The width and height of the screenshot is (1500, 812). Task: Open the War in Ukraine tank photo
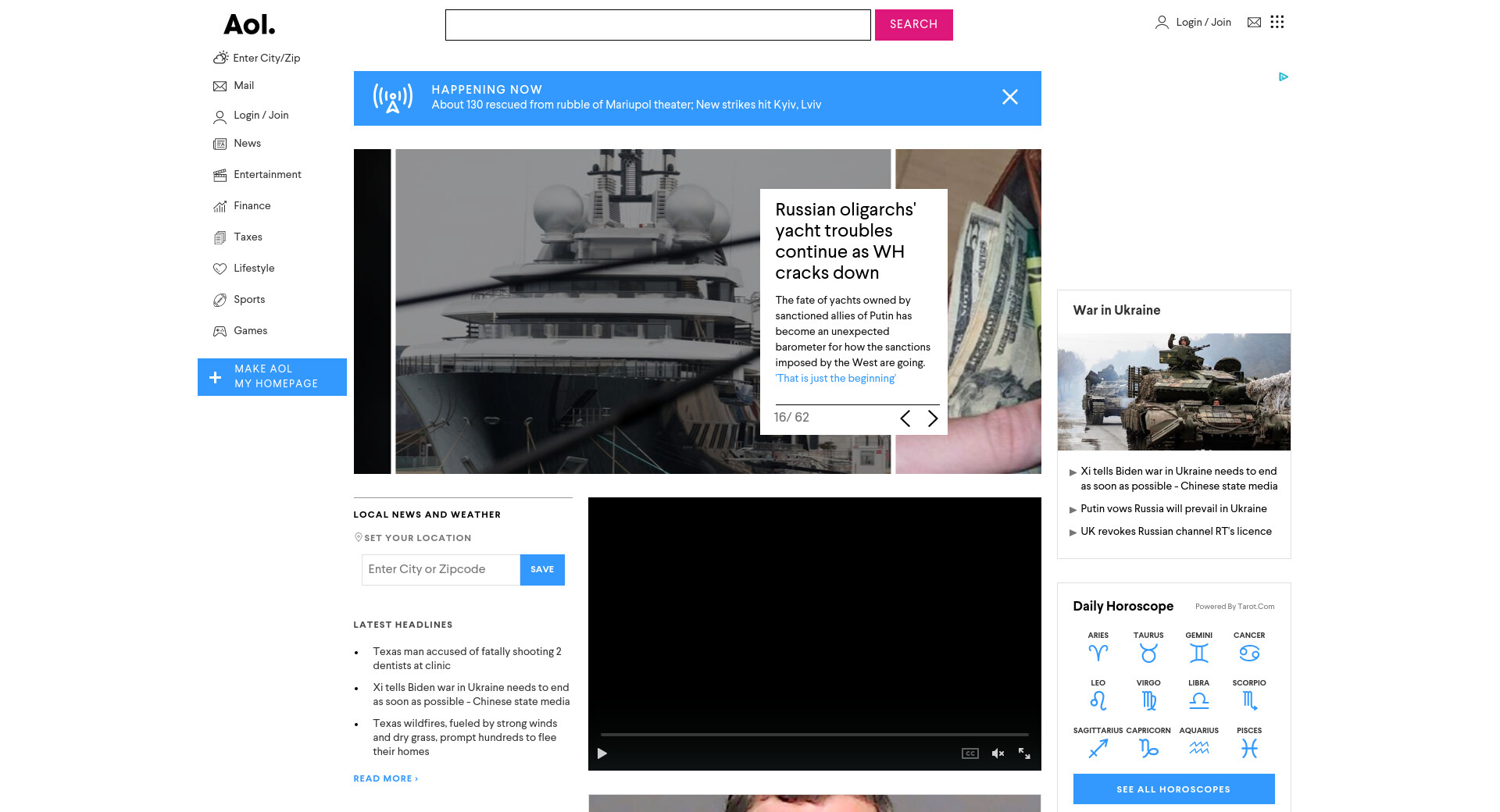coord(1174,392)
